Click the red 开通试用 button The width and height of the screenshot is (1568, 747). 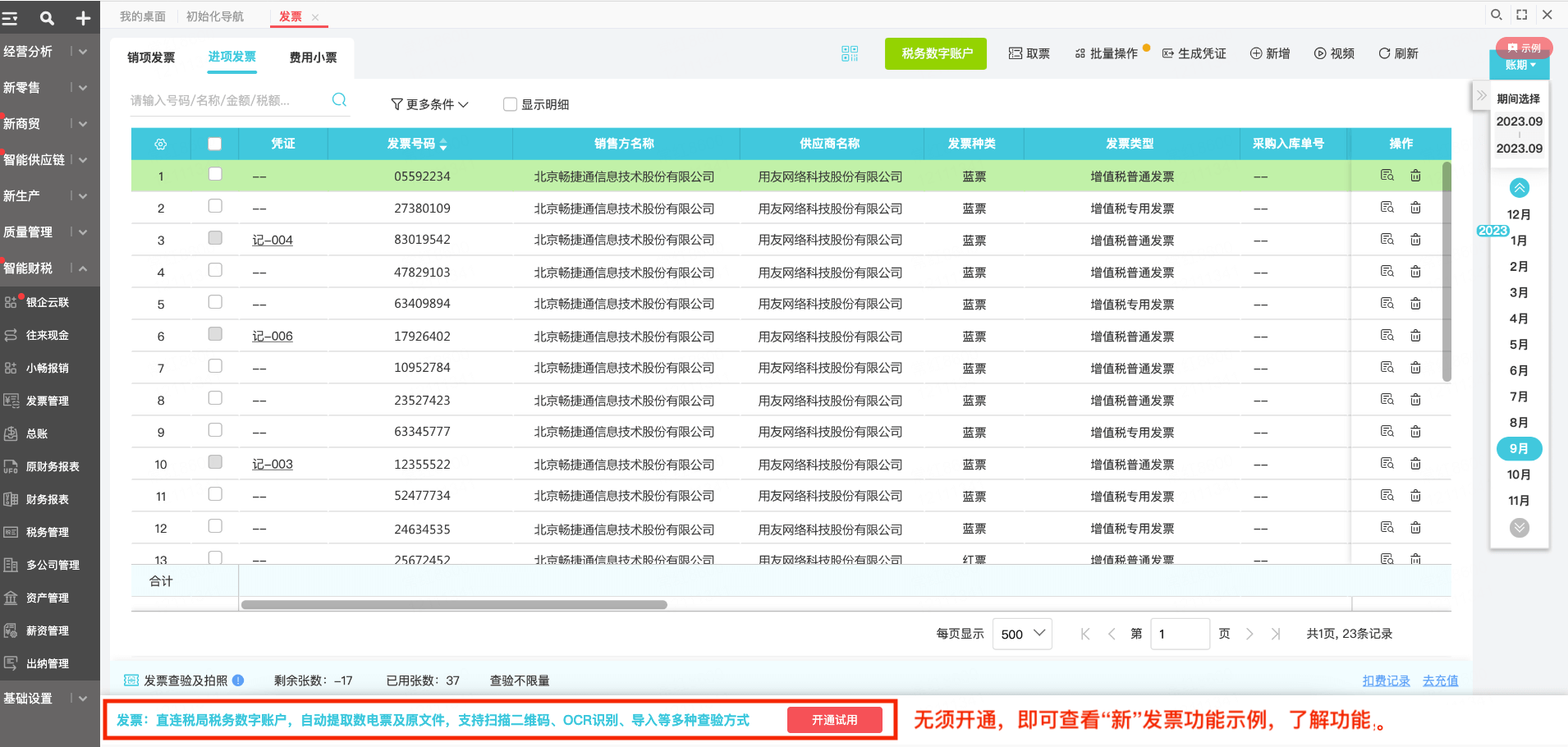(x=835, y=720)
